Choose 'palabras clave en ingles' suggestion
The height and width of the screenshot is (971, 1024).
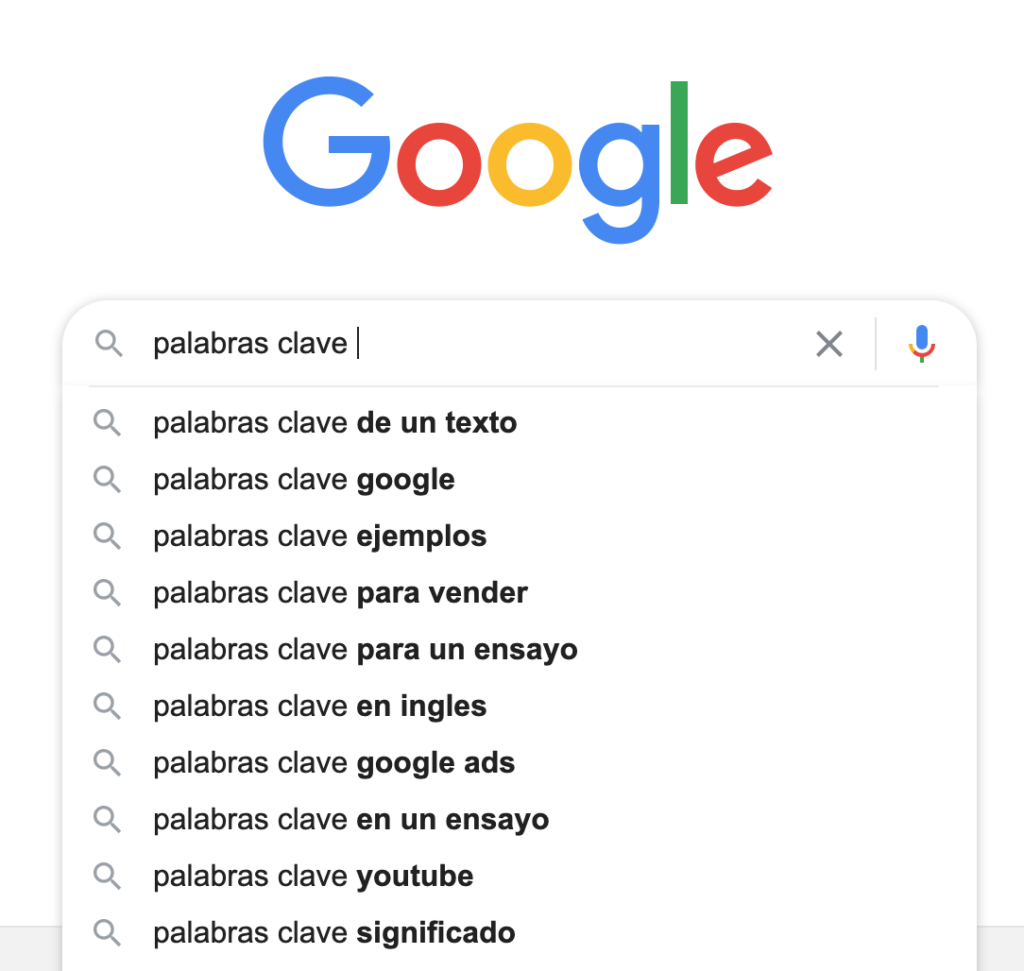pos(320,706)
